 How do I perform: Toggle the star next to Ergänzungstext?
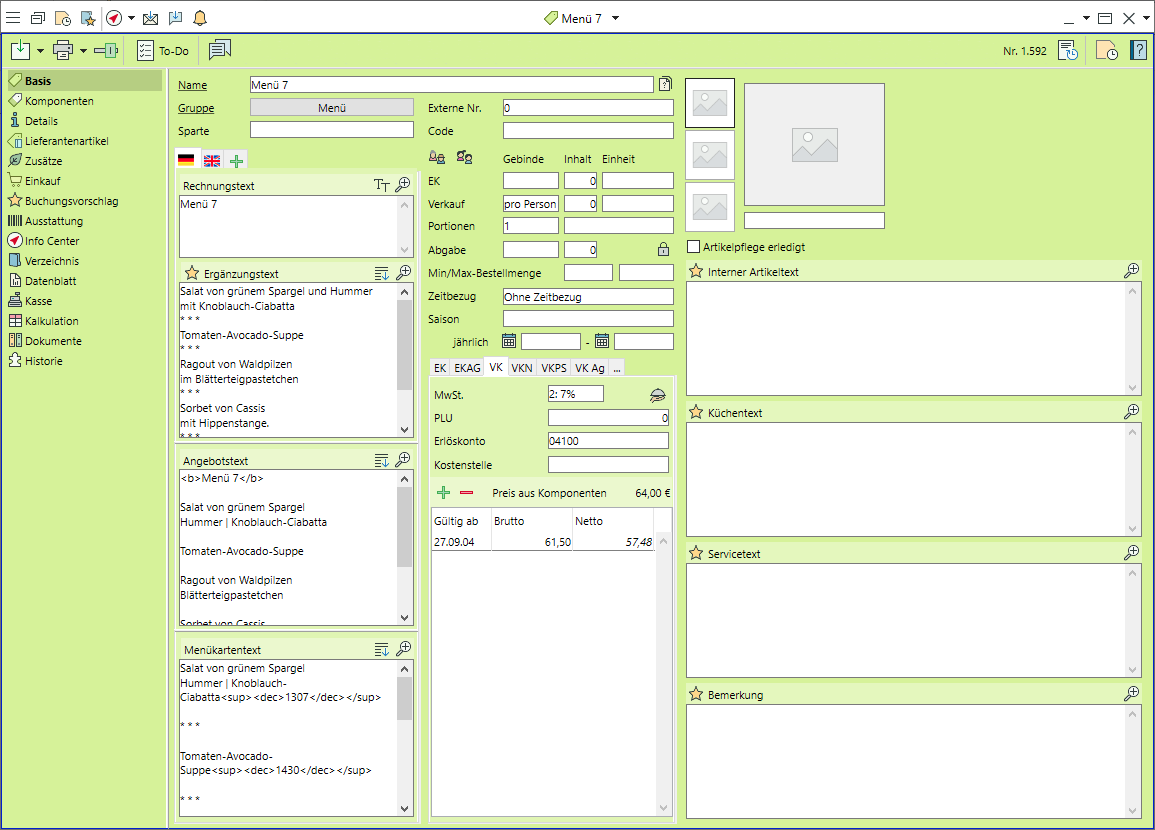[190, 273]
